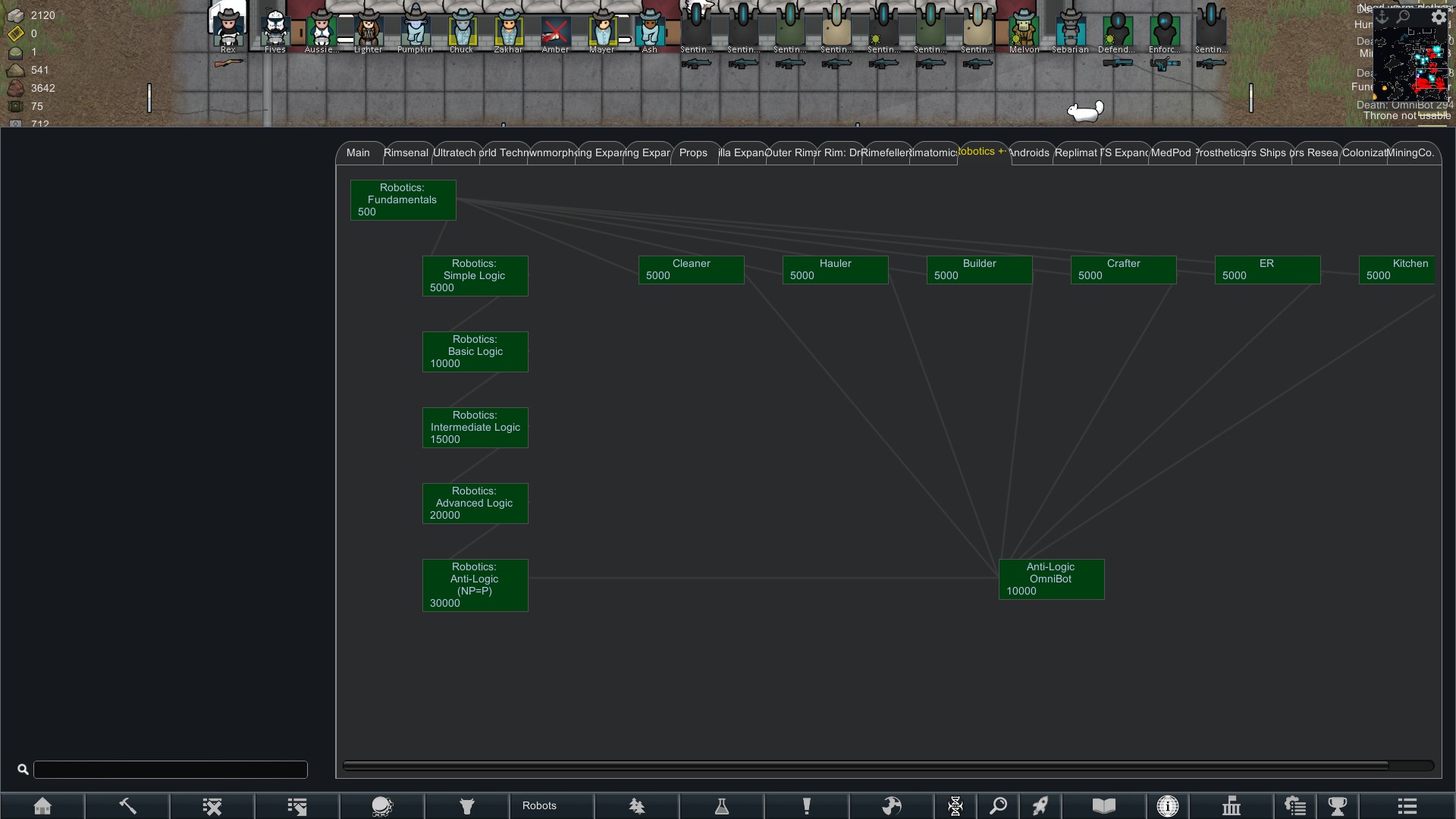The width and height of the screenshot is (1456, 819).
Task: Click the rocket ship icon
Action: tap(1040, 806)
